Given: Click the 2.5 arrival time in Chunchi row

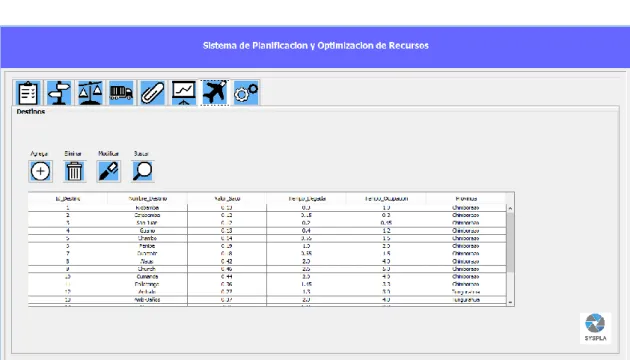Looking at the screenshot, I should (x=306, y=269).
